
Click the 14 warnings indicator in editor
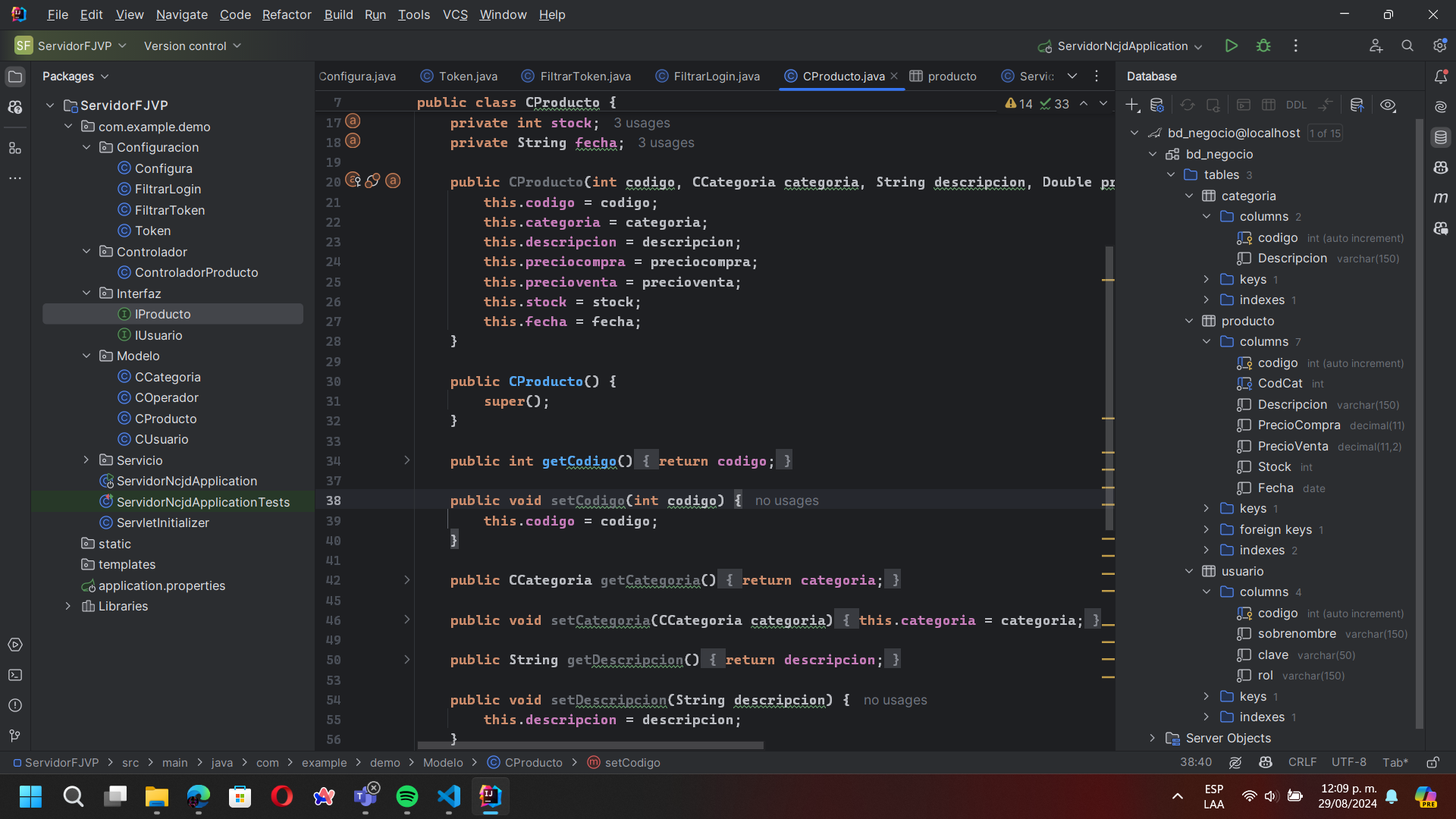tap(1018, 104)
